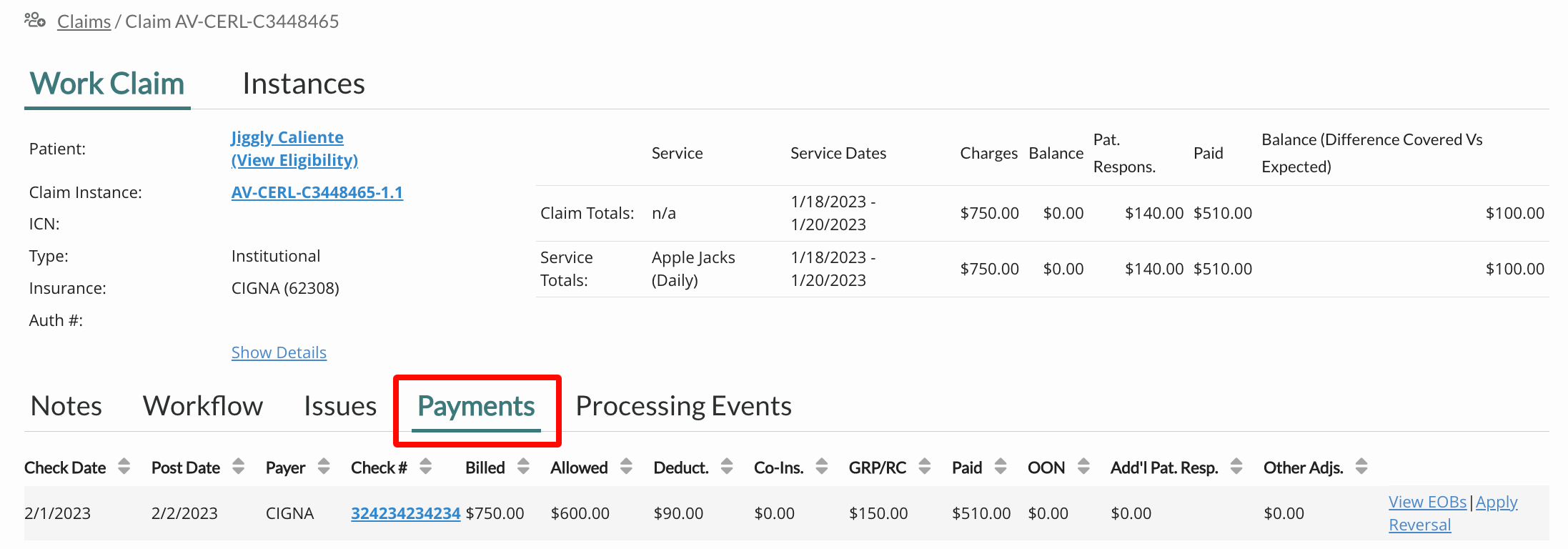
Task: Sort by Check # column arrows
Action: click(425, 467)
